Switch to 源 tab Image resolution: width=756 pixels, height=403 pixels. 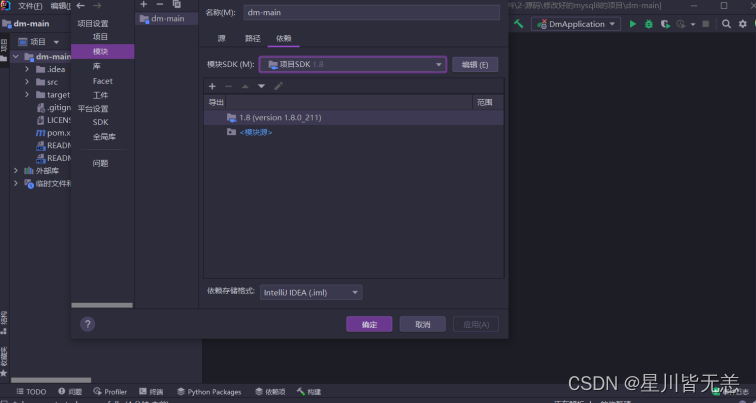221,39
